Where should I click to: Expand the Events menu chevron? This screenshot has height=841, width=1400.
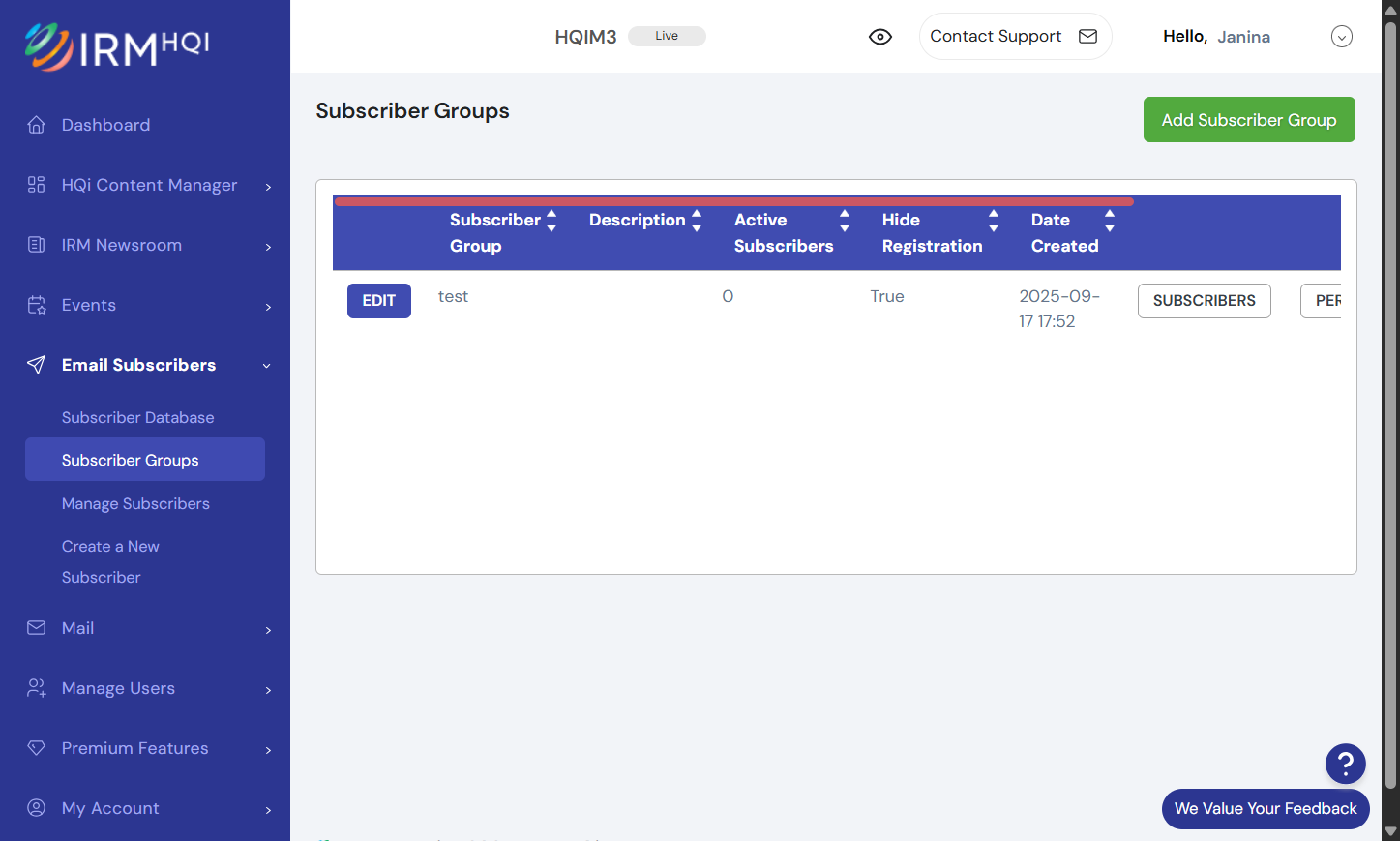coord(268,307)
